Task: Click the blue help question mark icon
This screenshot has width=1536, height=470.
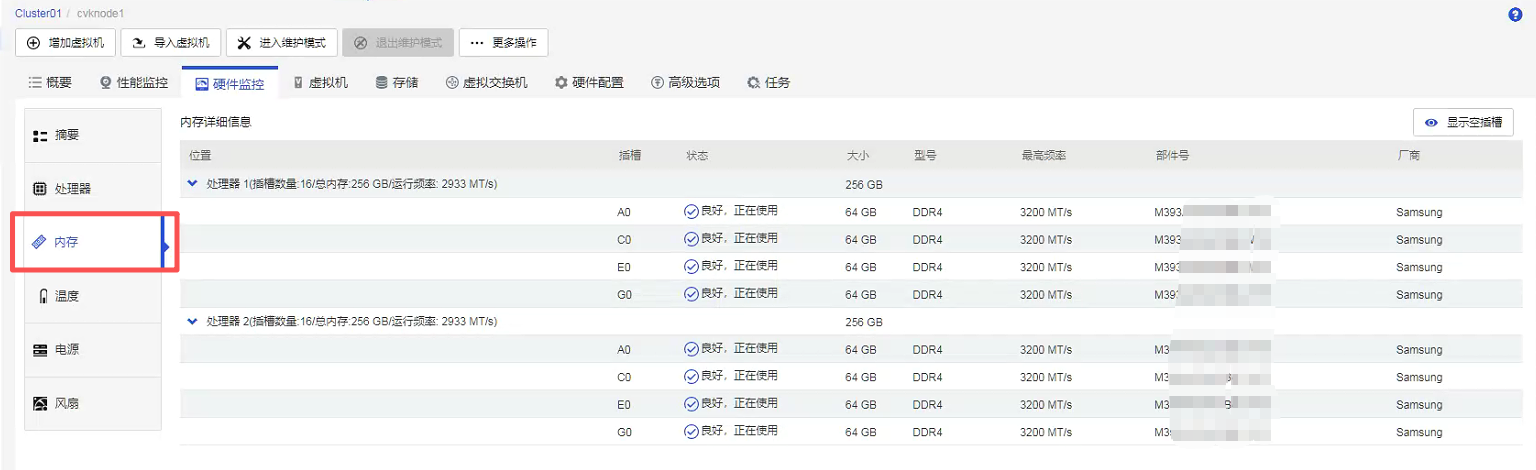Action: pos(1514,15)
